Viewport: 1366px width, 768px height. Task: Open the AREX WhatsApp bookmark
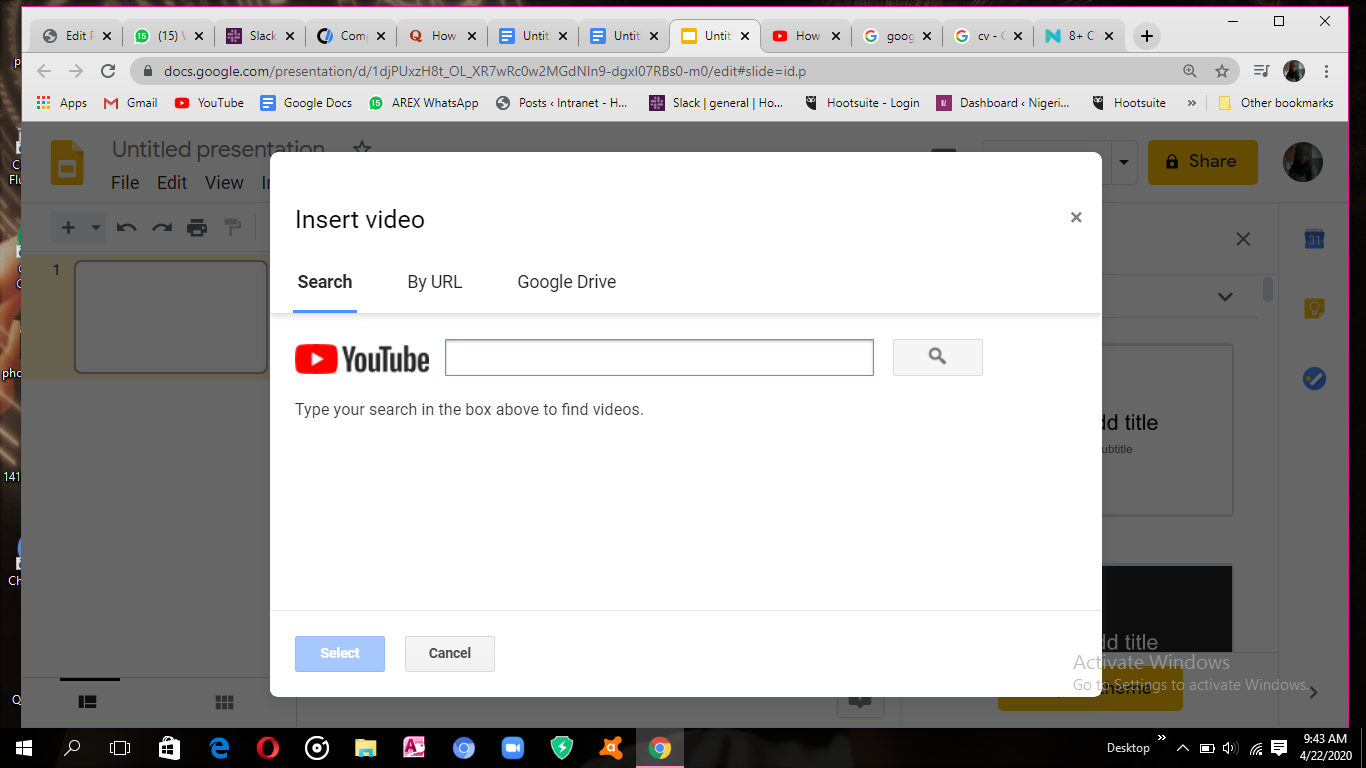(424, 103)
